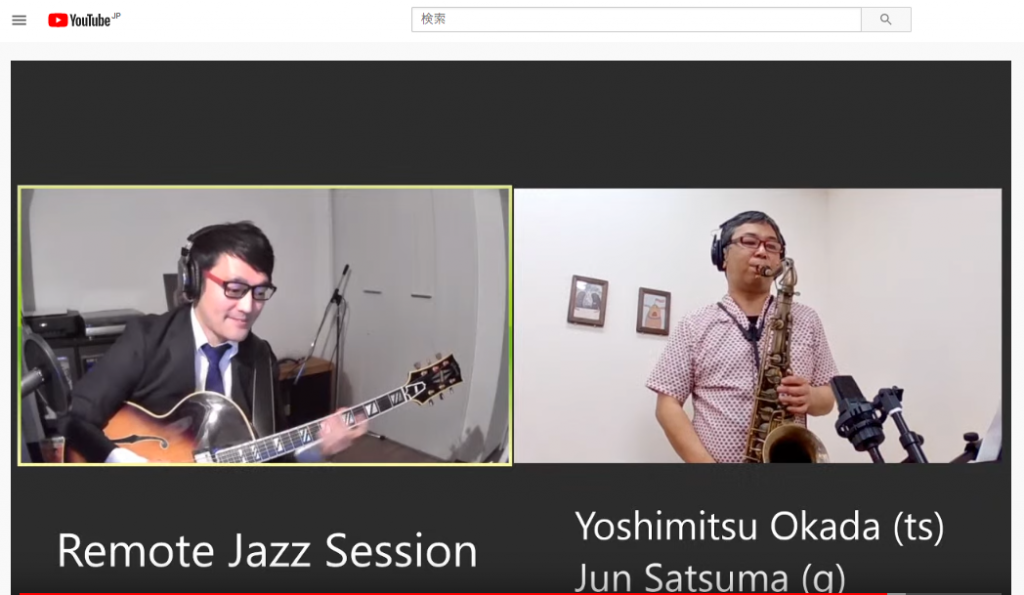Click the left framed picture on the wall
Image resolution: width=1024 pixels, height=595 pixels.
(587, 300)
